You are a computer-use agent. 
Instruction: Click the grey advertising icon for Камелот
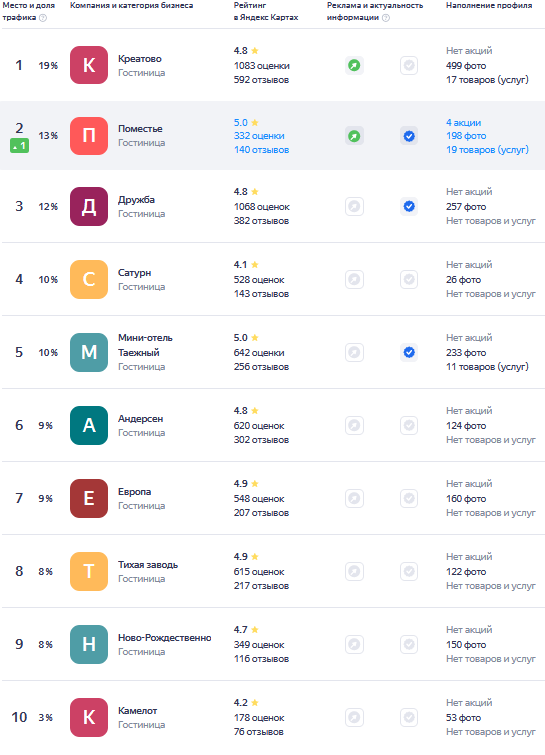(354, 717)
